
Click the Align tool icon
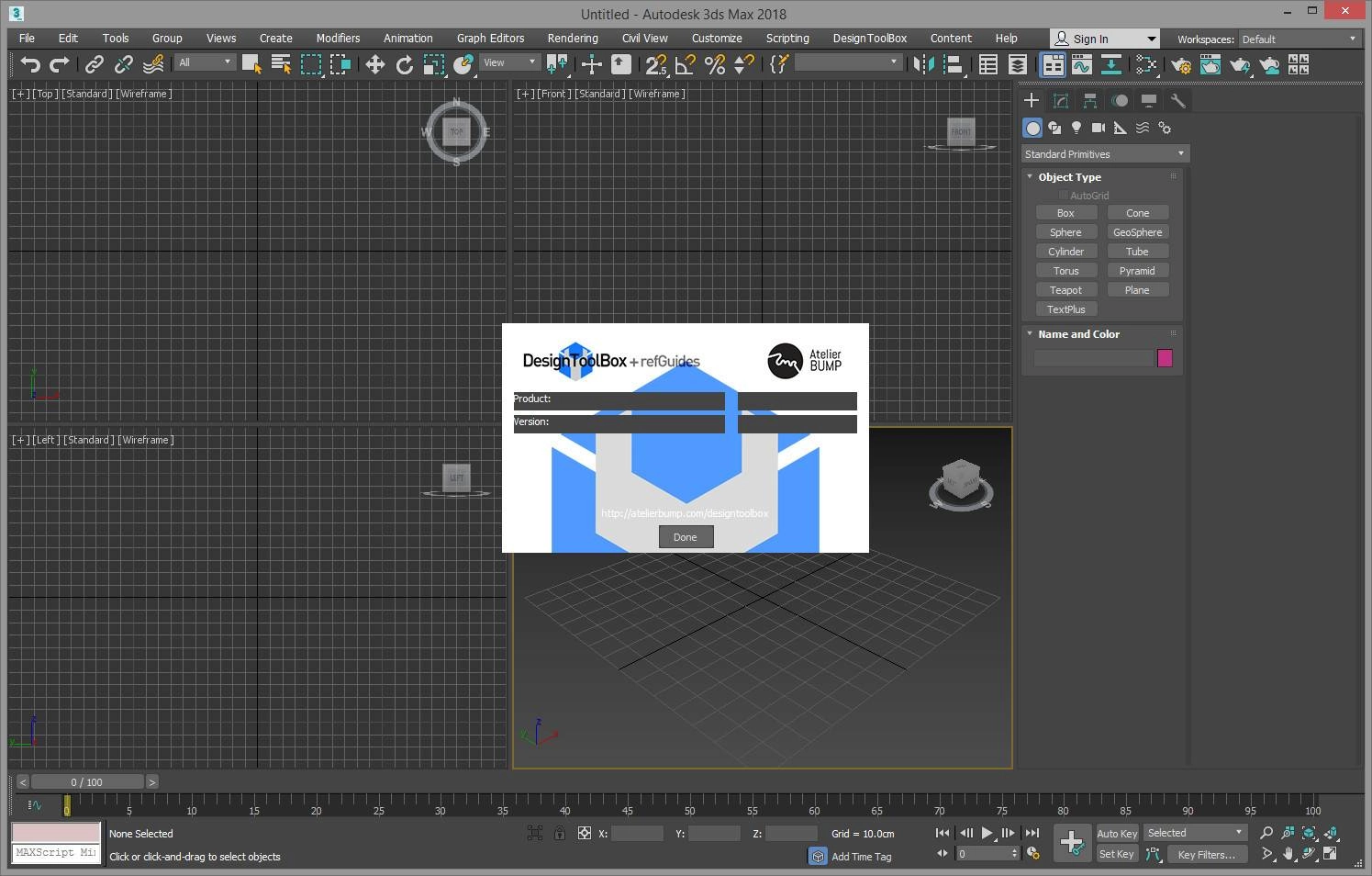pyautogui.click(x=954, y=64)
